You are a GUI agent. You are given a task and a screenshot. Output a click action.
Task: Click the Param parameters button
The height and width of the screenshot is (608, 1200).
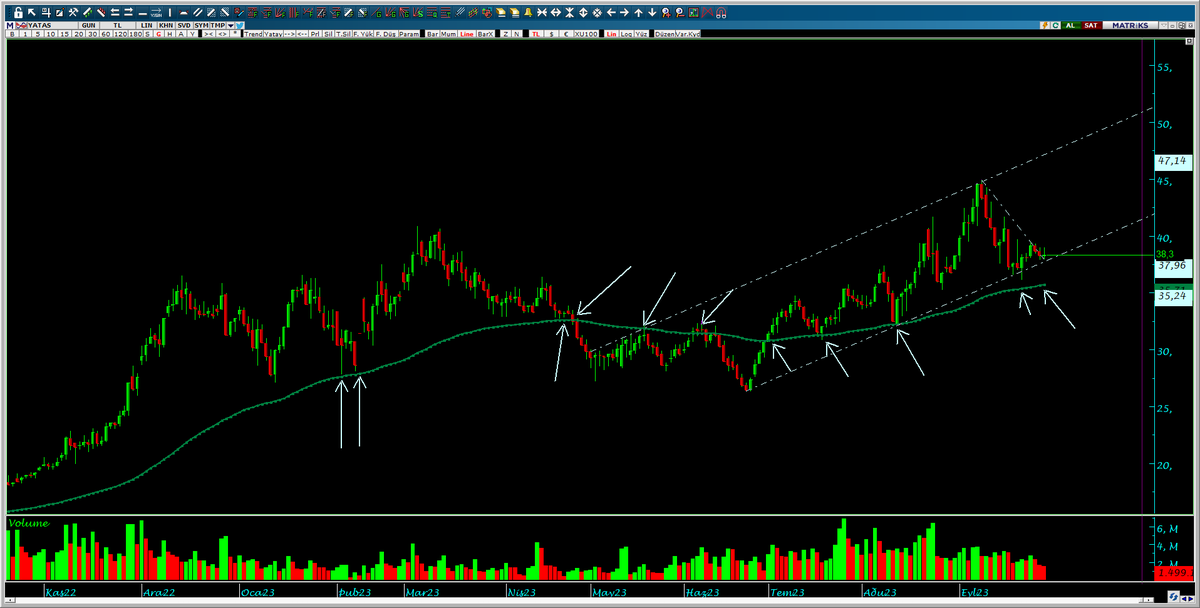pyautogui.click(x=410, y=34)
